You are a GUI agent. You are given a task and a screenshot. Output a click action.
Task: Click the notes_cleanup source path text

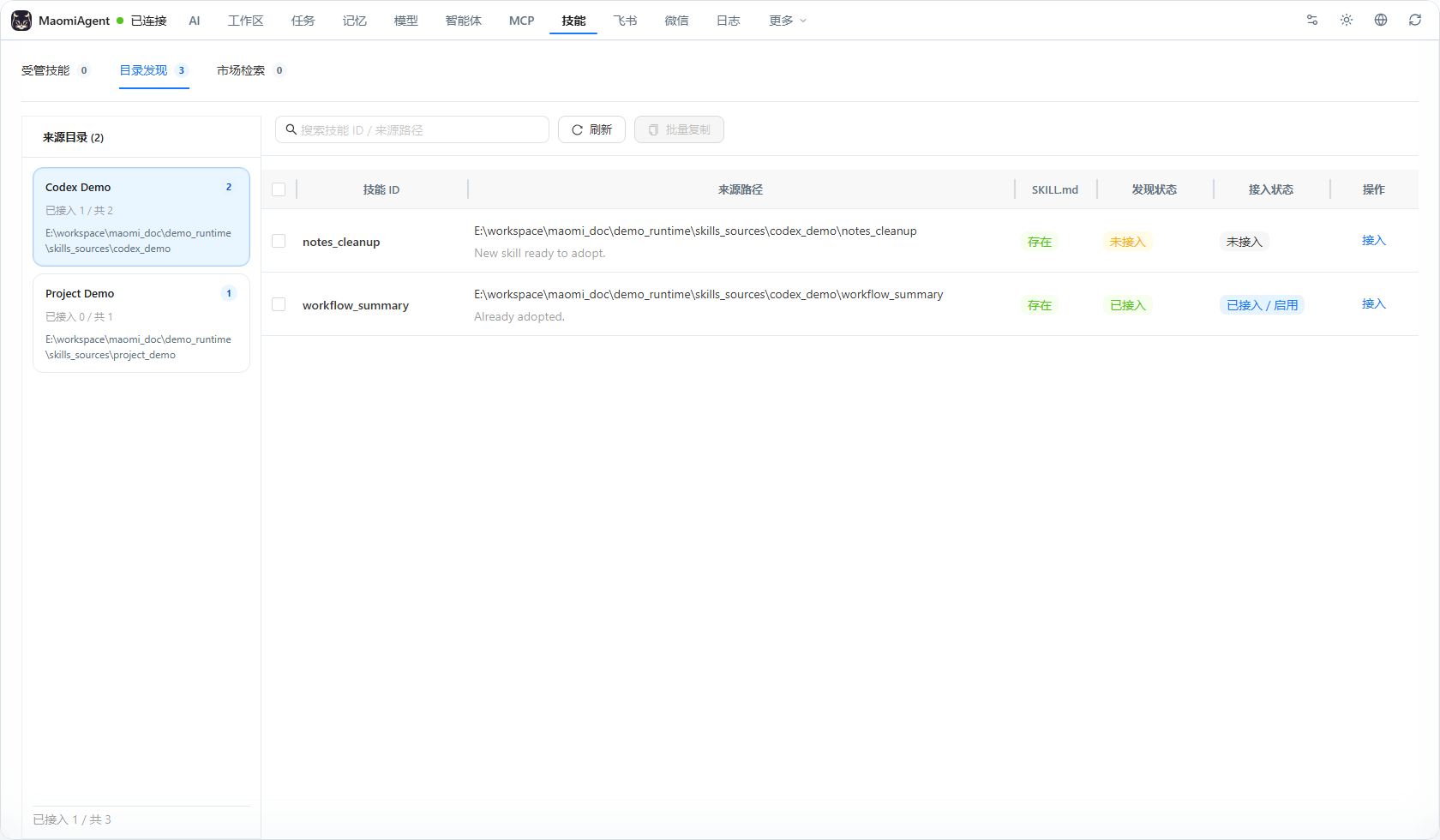pos(695,231)
